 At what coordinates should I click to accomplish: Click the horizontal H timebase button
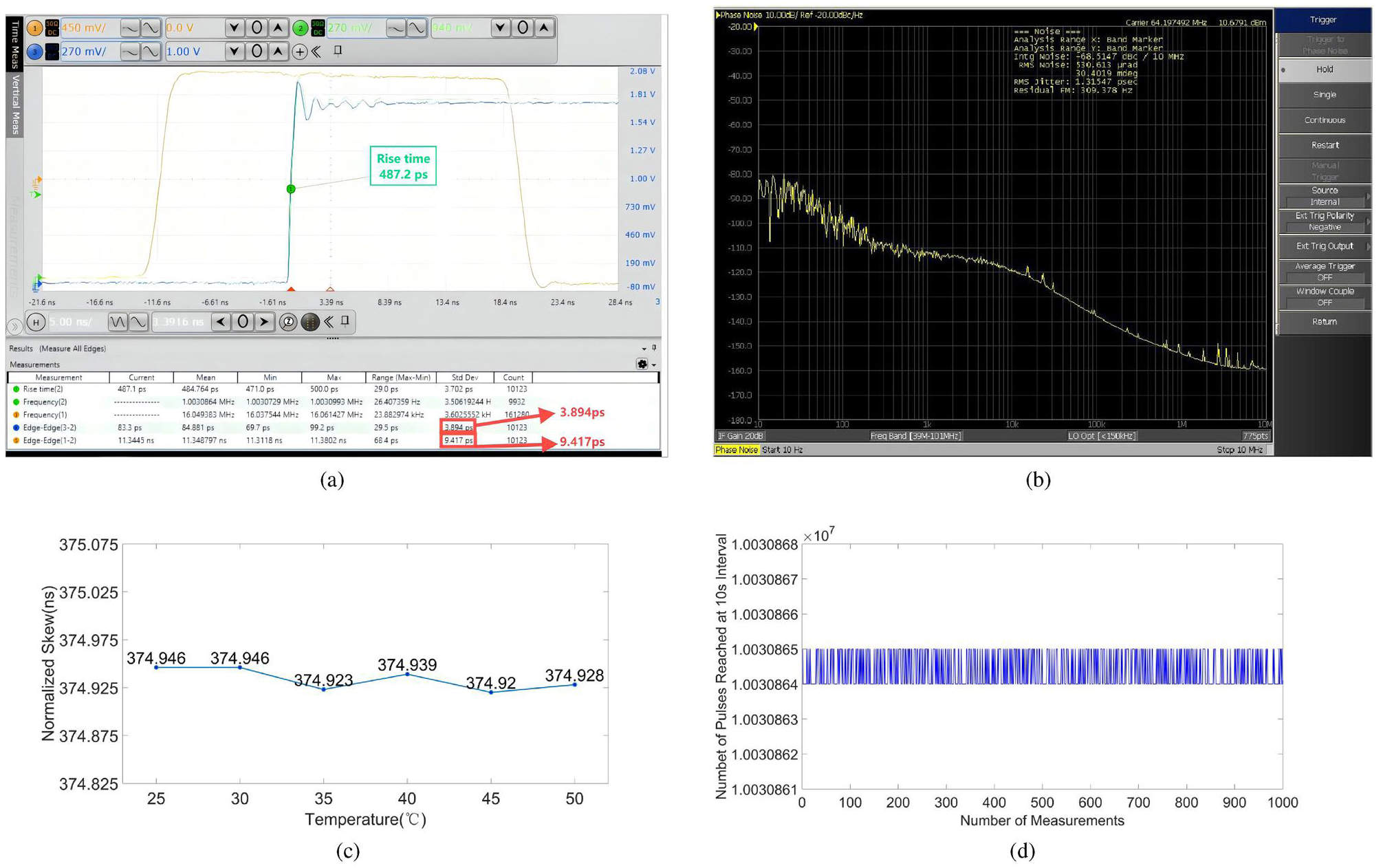(x=36, y=322)
